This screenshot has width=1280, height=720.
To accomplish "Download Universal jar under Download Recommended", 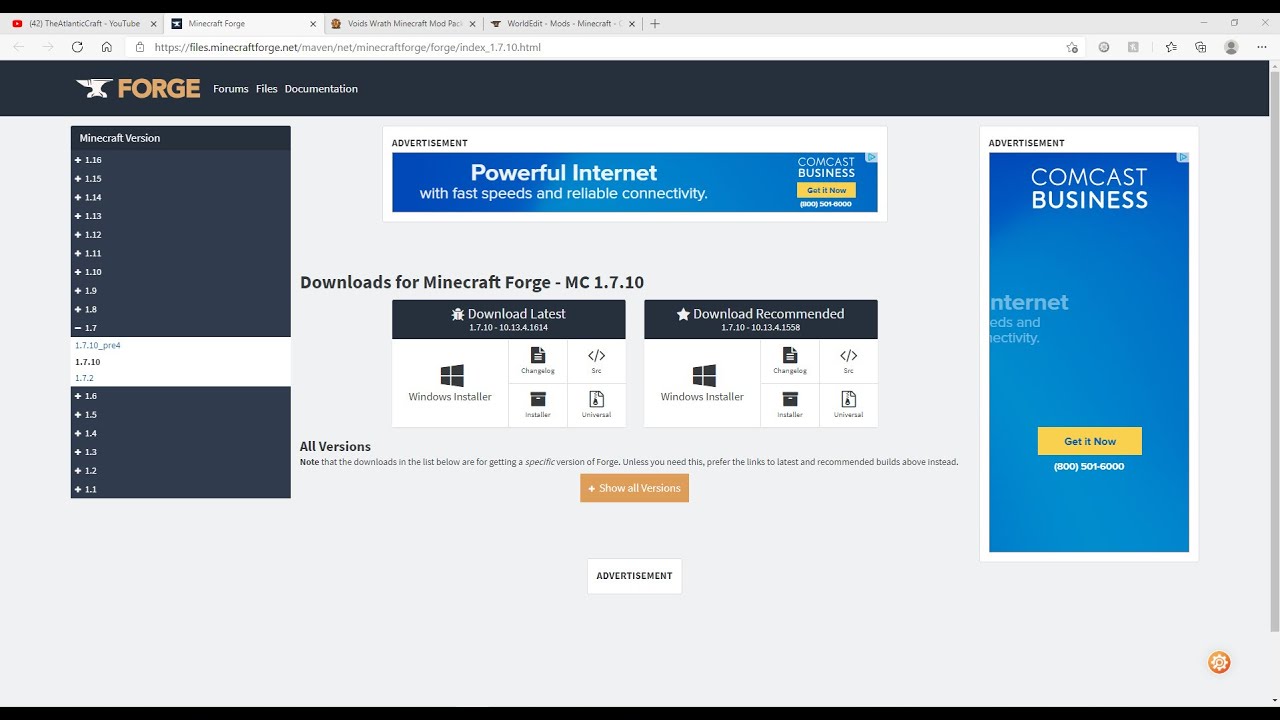I will [x=848, y=405].
